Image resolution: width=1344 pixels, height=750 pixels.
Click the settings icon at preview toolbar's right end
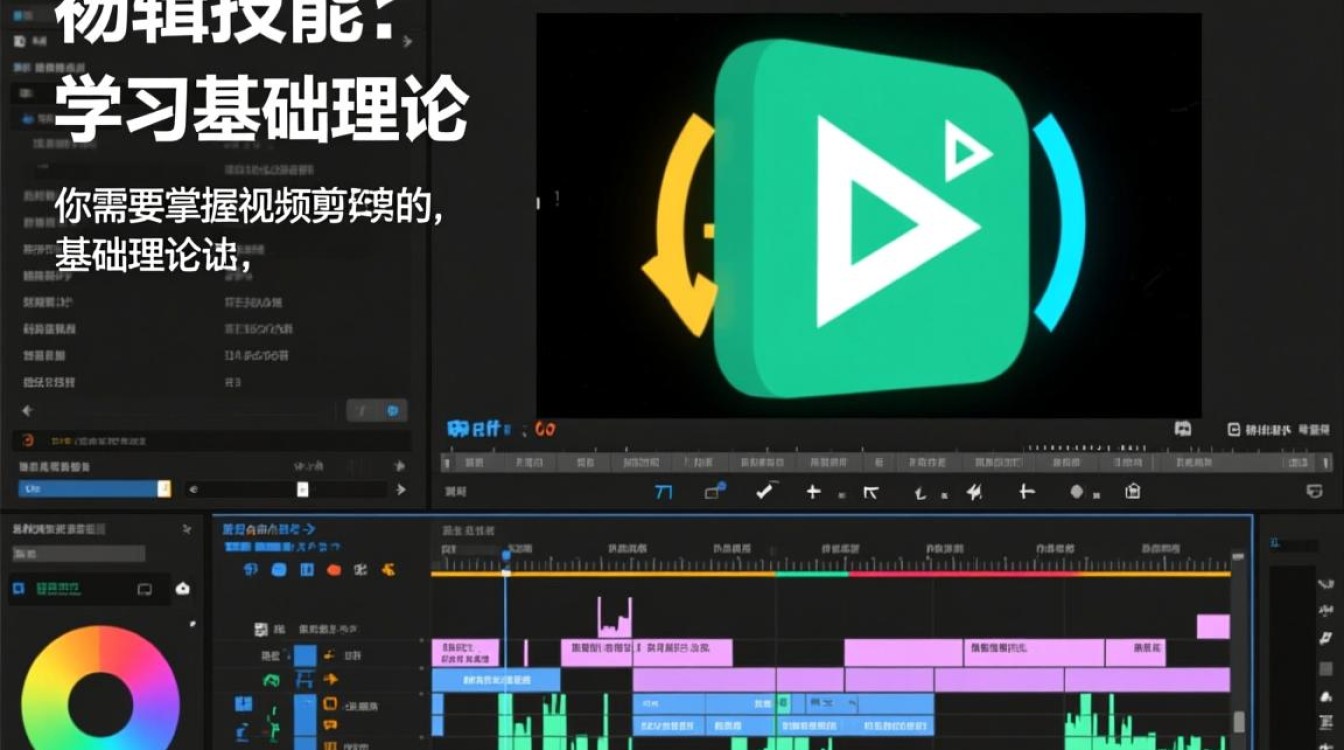tap(1315, 491)
